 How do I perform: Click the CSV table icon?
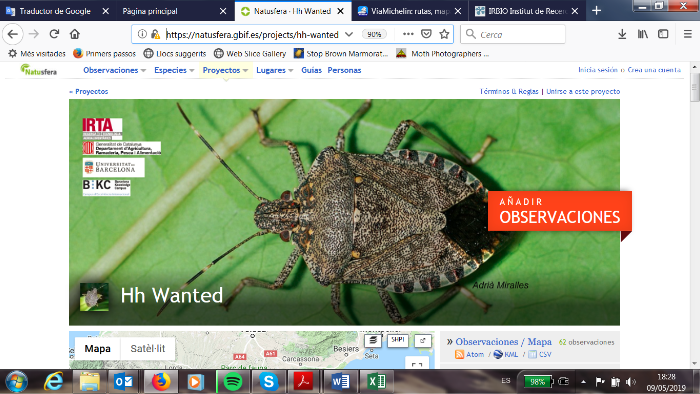coord(532,354)
